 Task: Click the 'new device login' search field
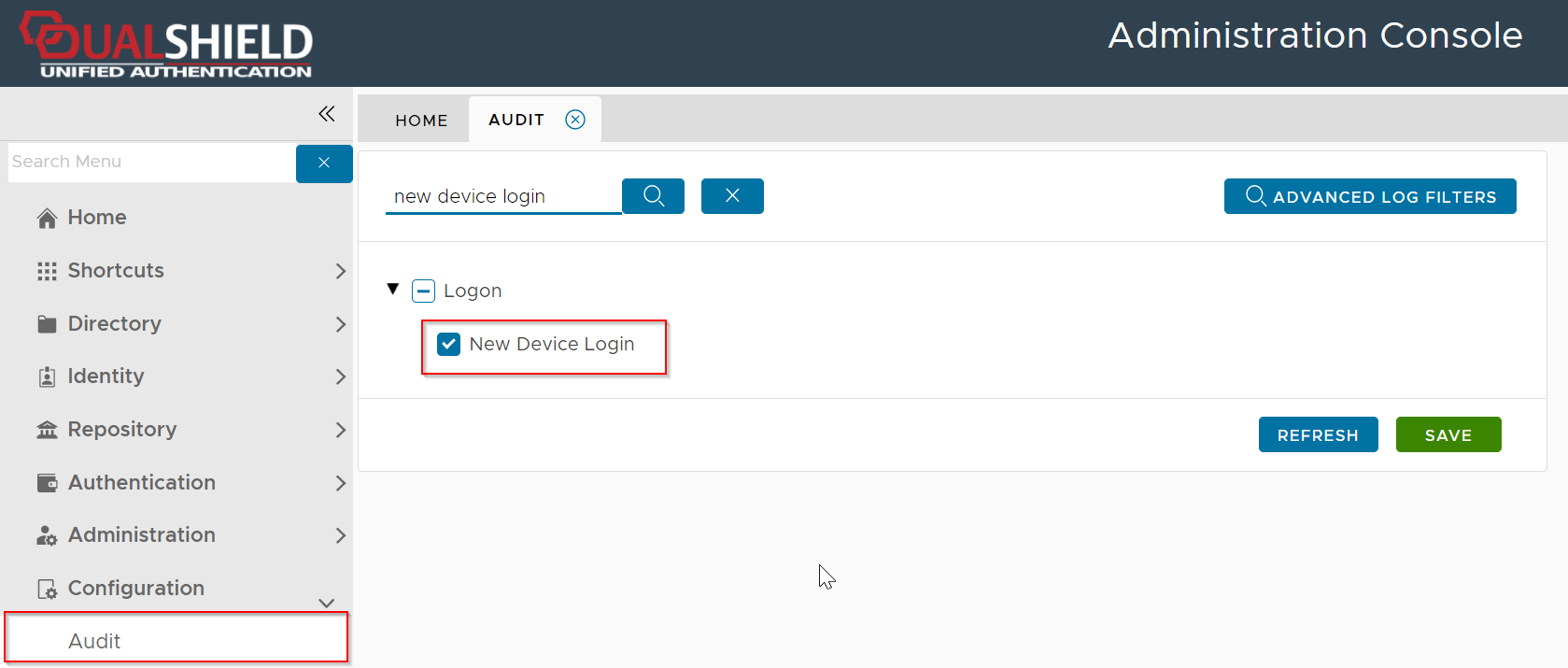tap(503, 196)
